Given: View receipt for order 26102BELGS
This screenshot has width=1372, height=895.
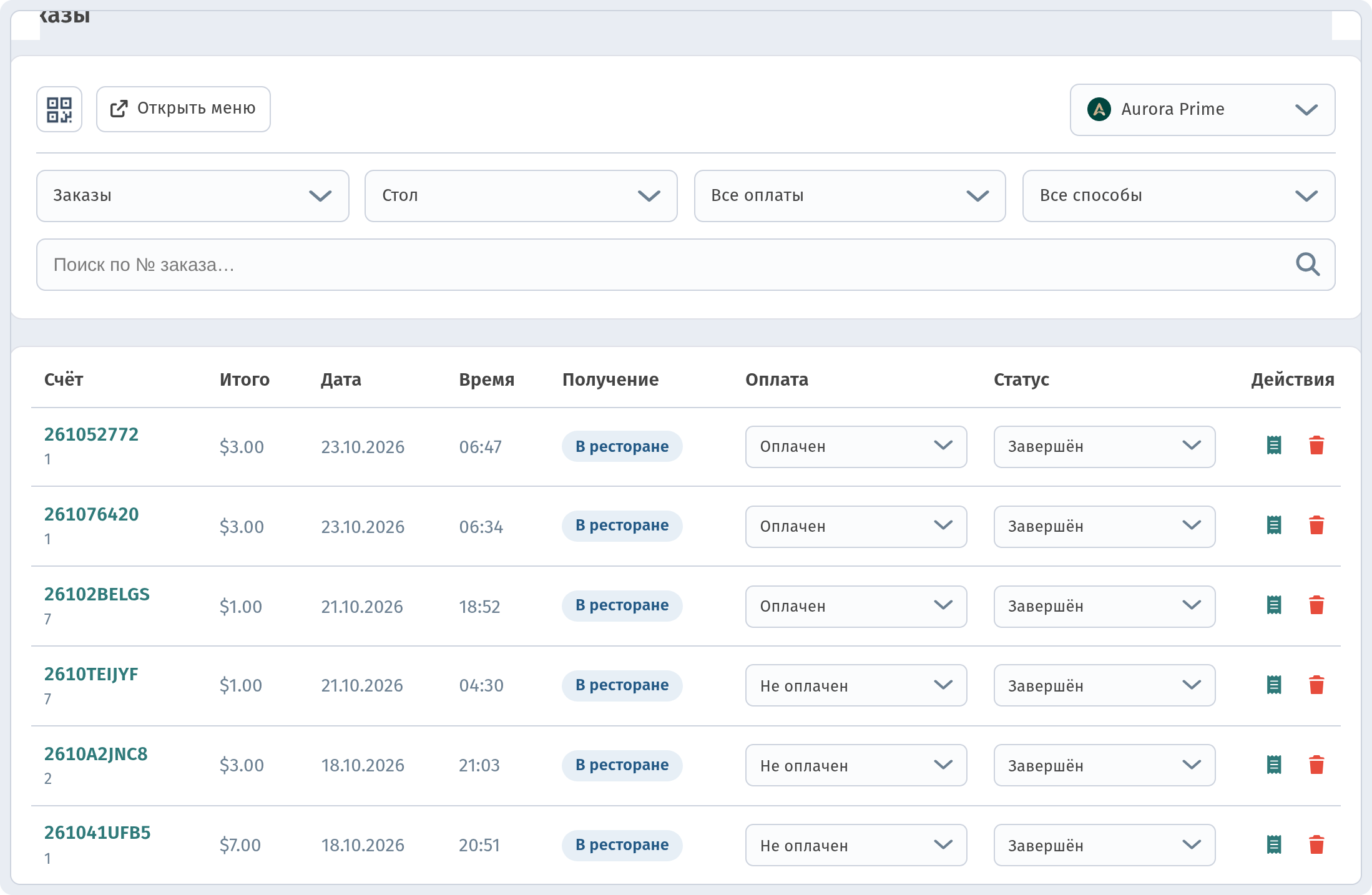Looking at the screenshot, I should [1274, 605].
